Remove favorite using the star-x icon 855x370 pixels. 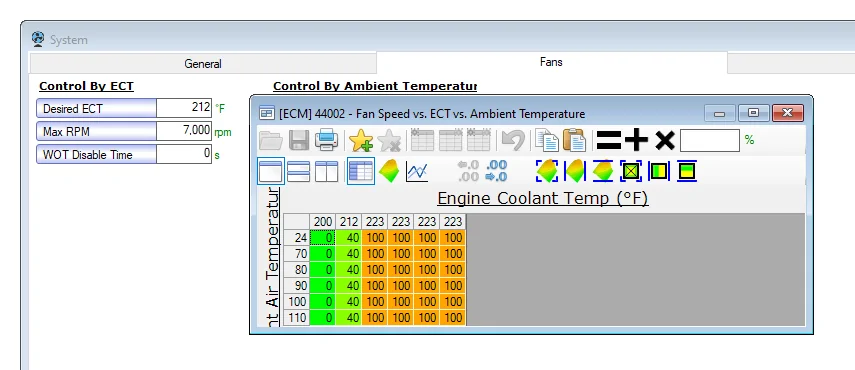click(389, 141)
